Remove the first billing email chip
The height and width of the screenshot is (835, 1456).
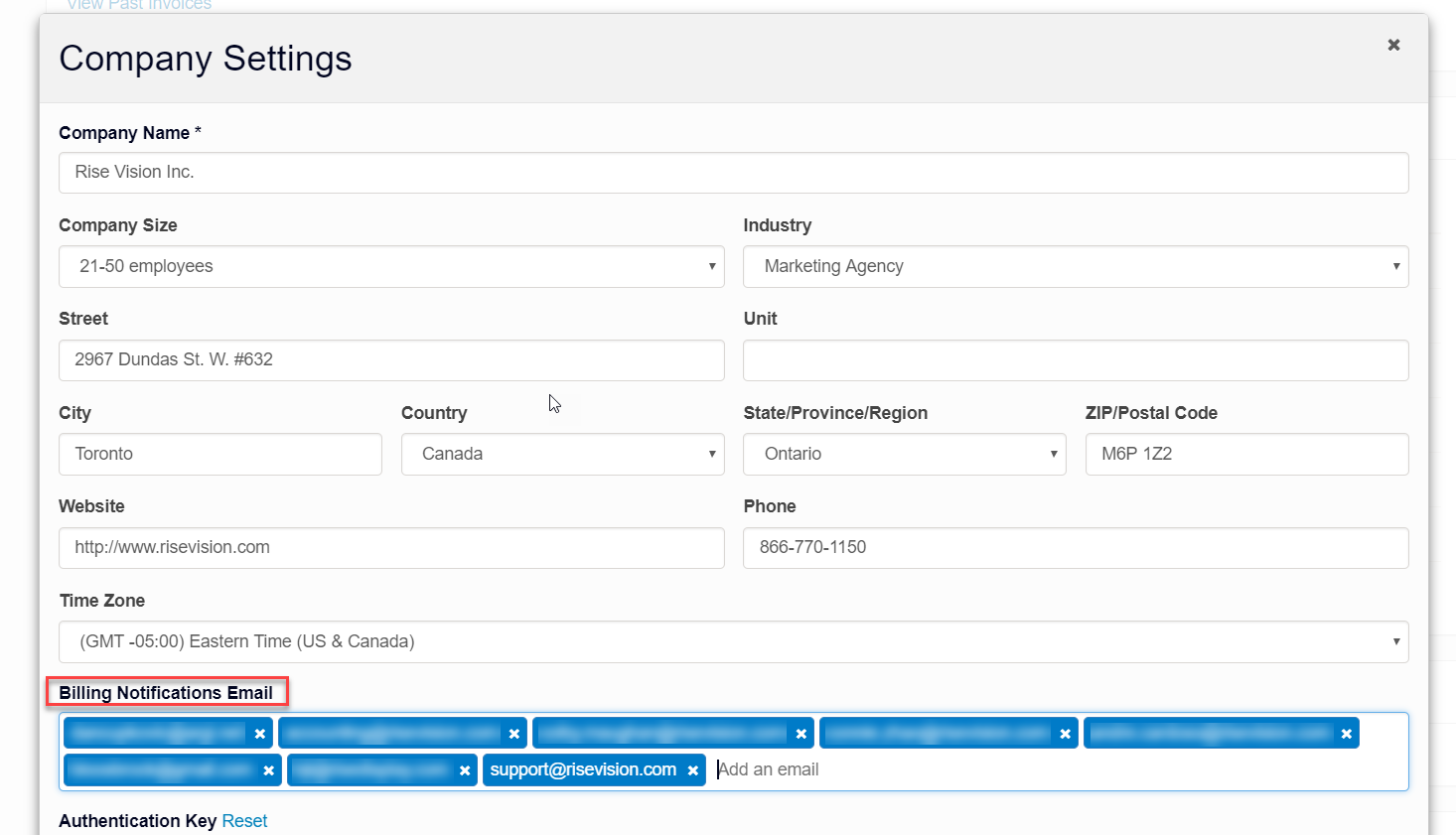[258, 733]
